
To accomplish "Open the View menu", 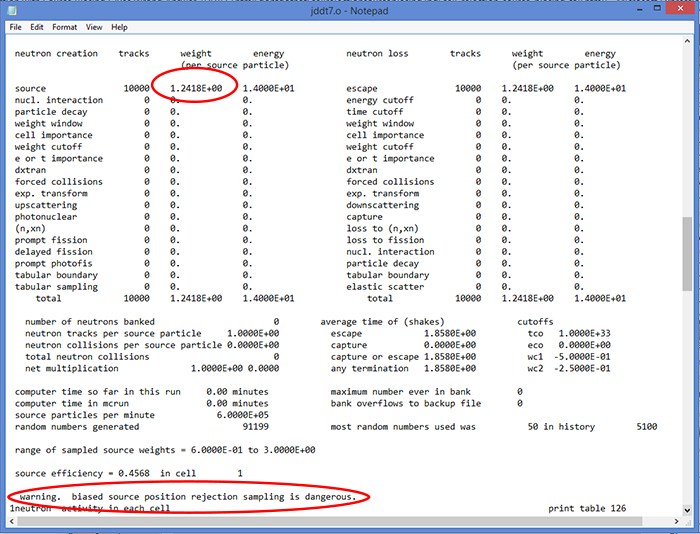I will click(94, 27).
